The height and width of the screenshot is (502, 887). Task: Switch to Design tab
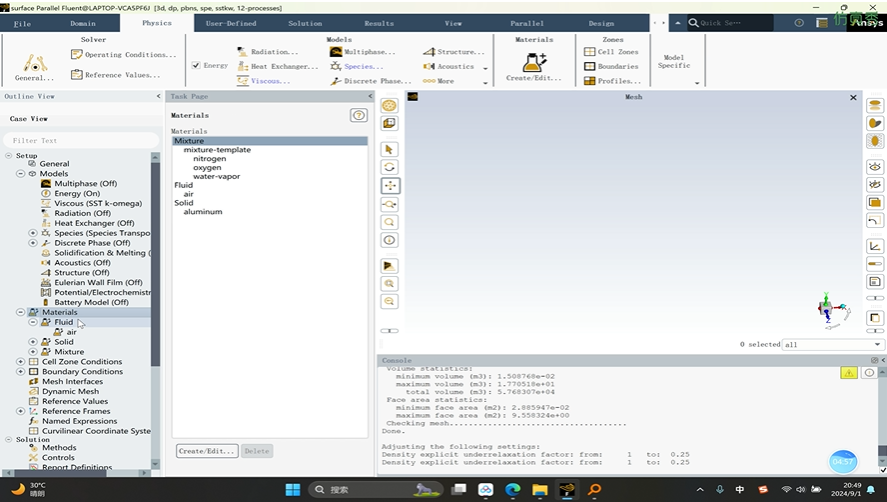(601, 23)
